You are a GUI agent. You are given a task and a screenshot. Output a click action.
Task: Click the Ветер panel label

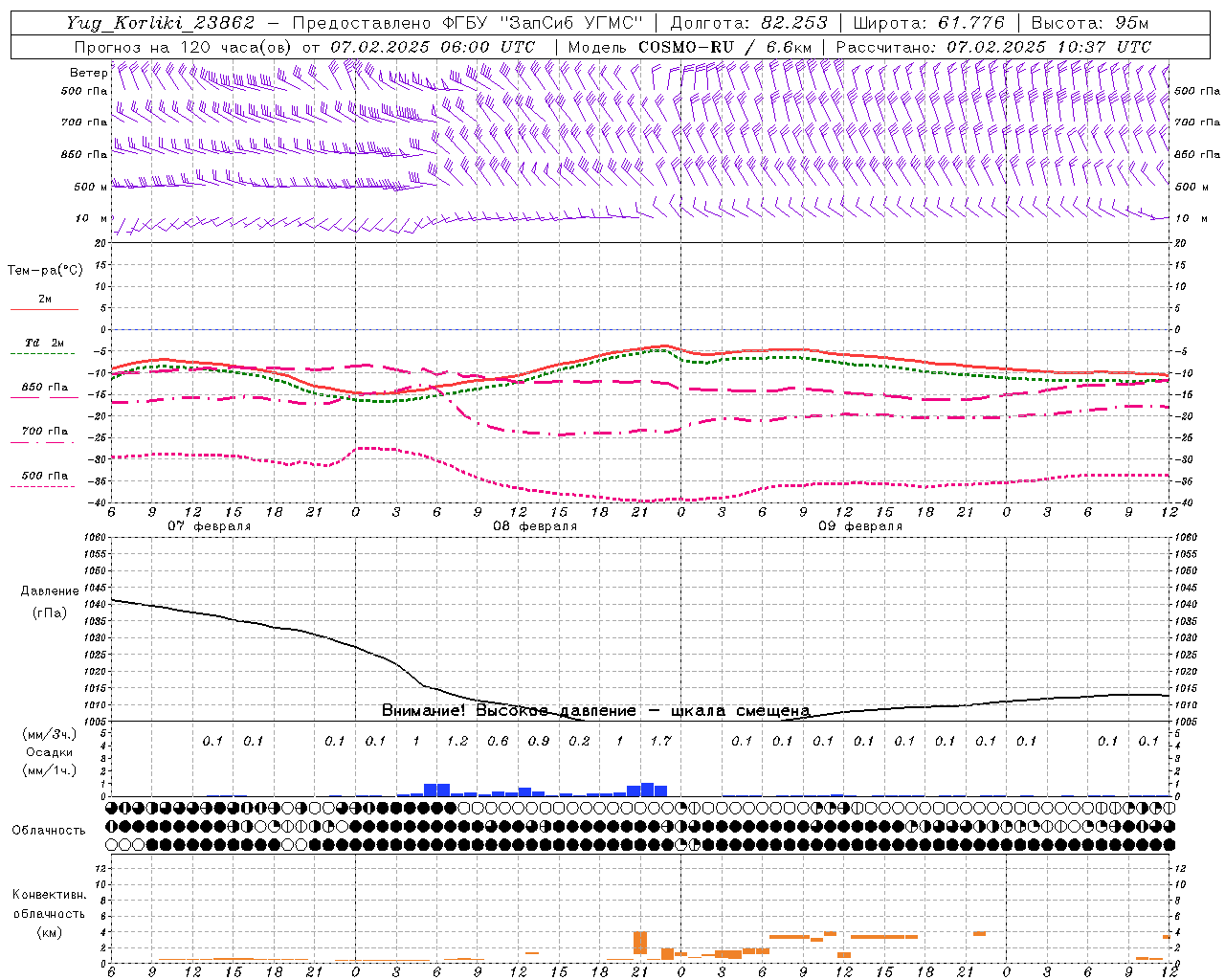(88, 73)
